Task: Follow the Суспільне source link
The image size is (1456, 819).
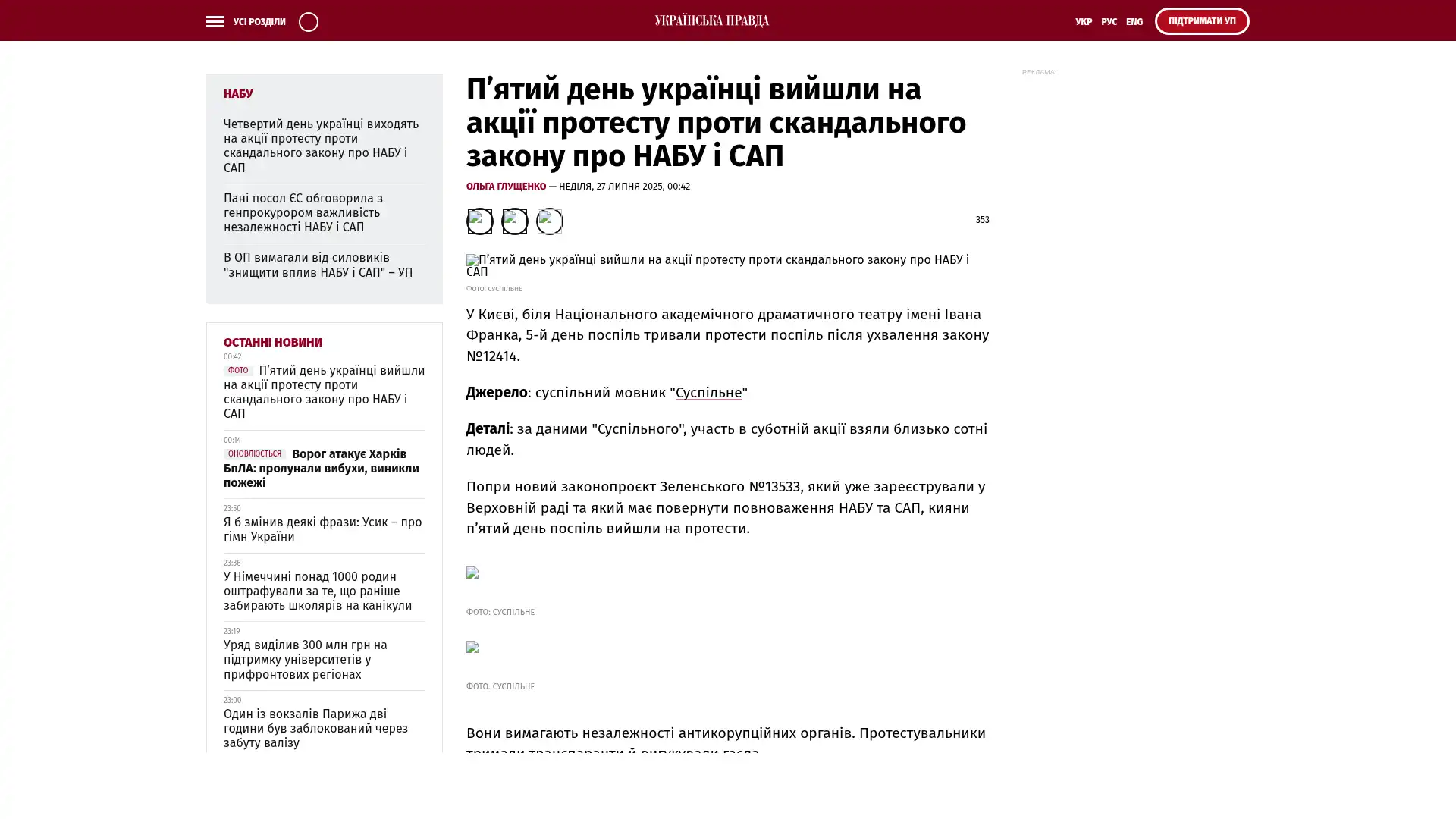Action: [708, 393]
